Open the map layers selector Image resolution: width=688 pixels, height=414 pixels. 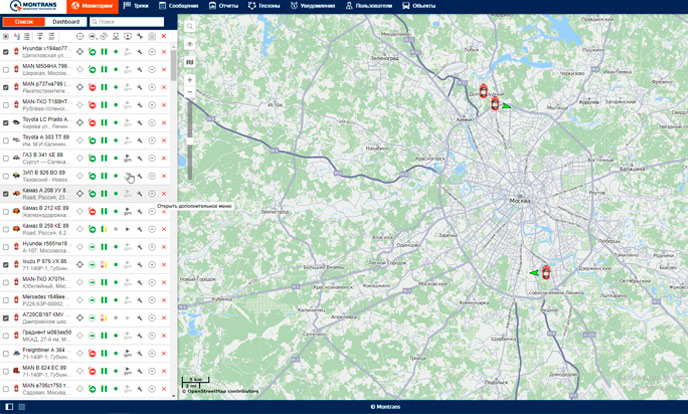pyautogui.click(x=190, y=62)
